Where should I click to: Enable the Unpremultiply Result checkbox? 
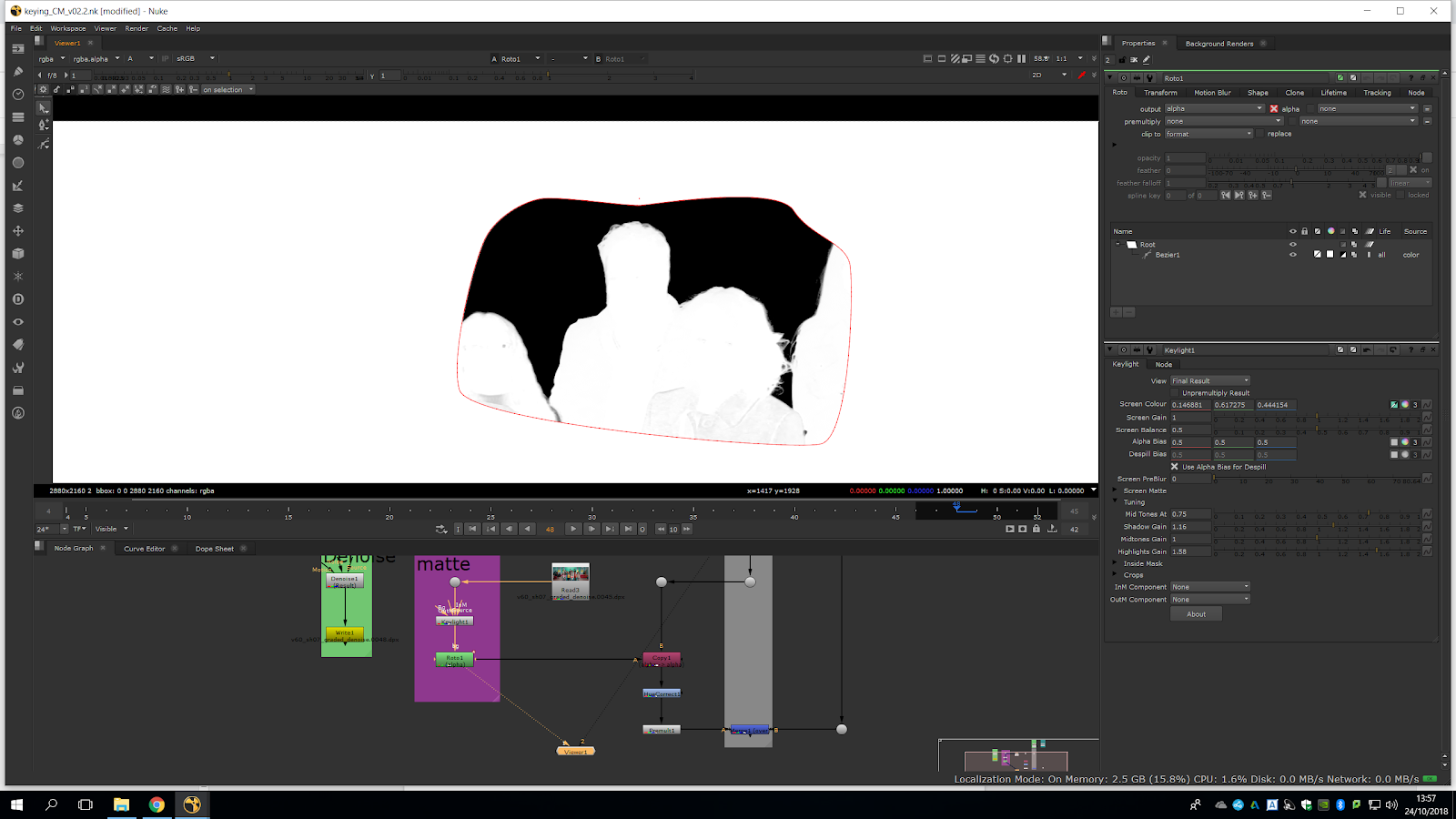[1175, 393]
